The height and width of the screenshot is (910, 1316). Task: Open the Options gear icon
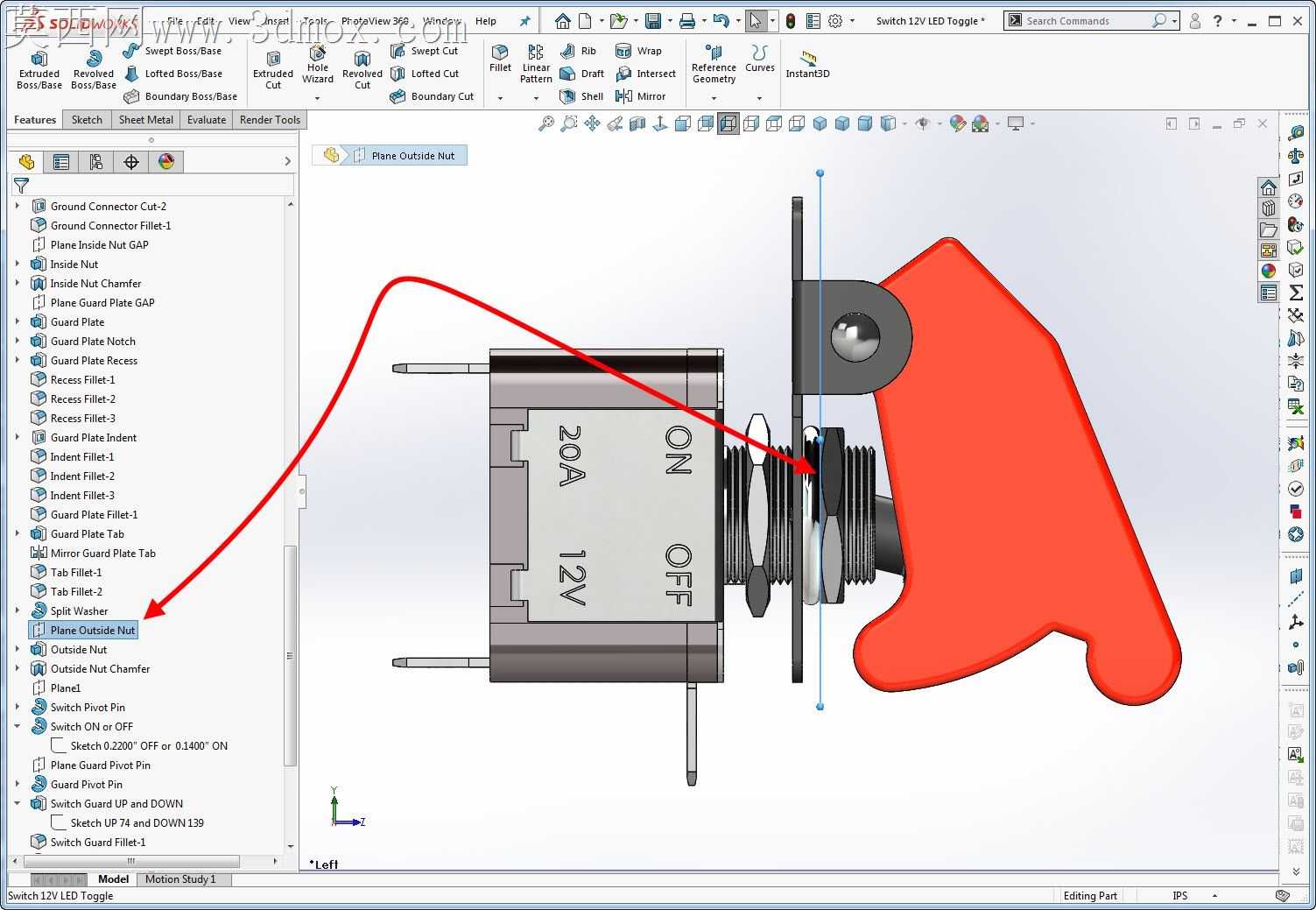pos(835,21)
